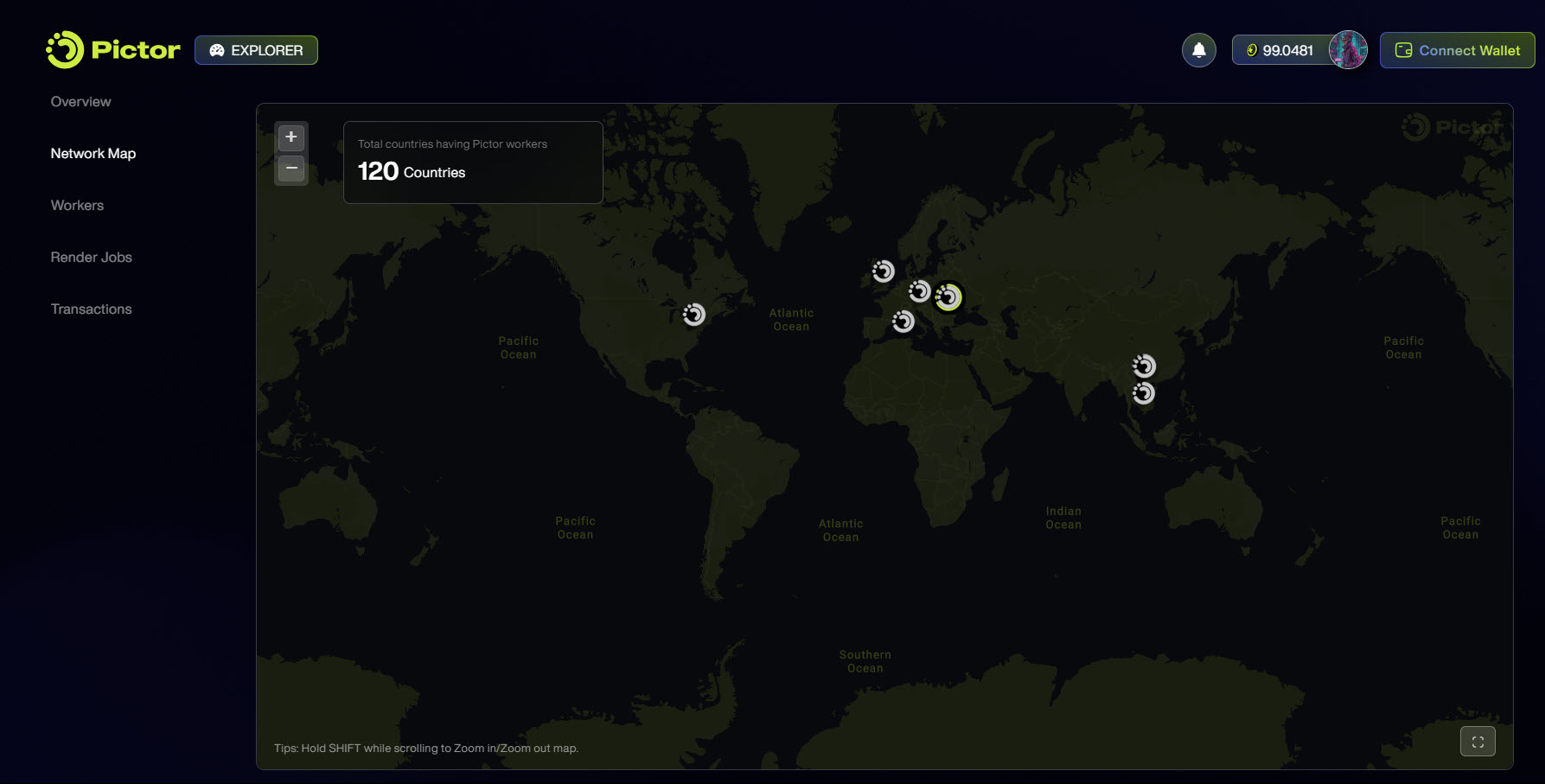Click the 99.0481 token balance
The image size is (1545, 784).
coord(1281,50)
